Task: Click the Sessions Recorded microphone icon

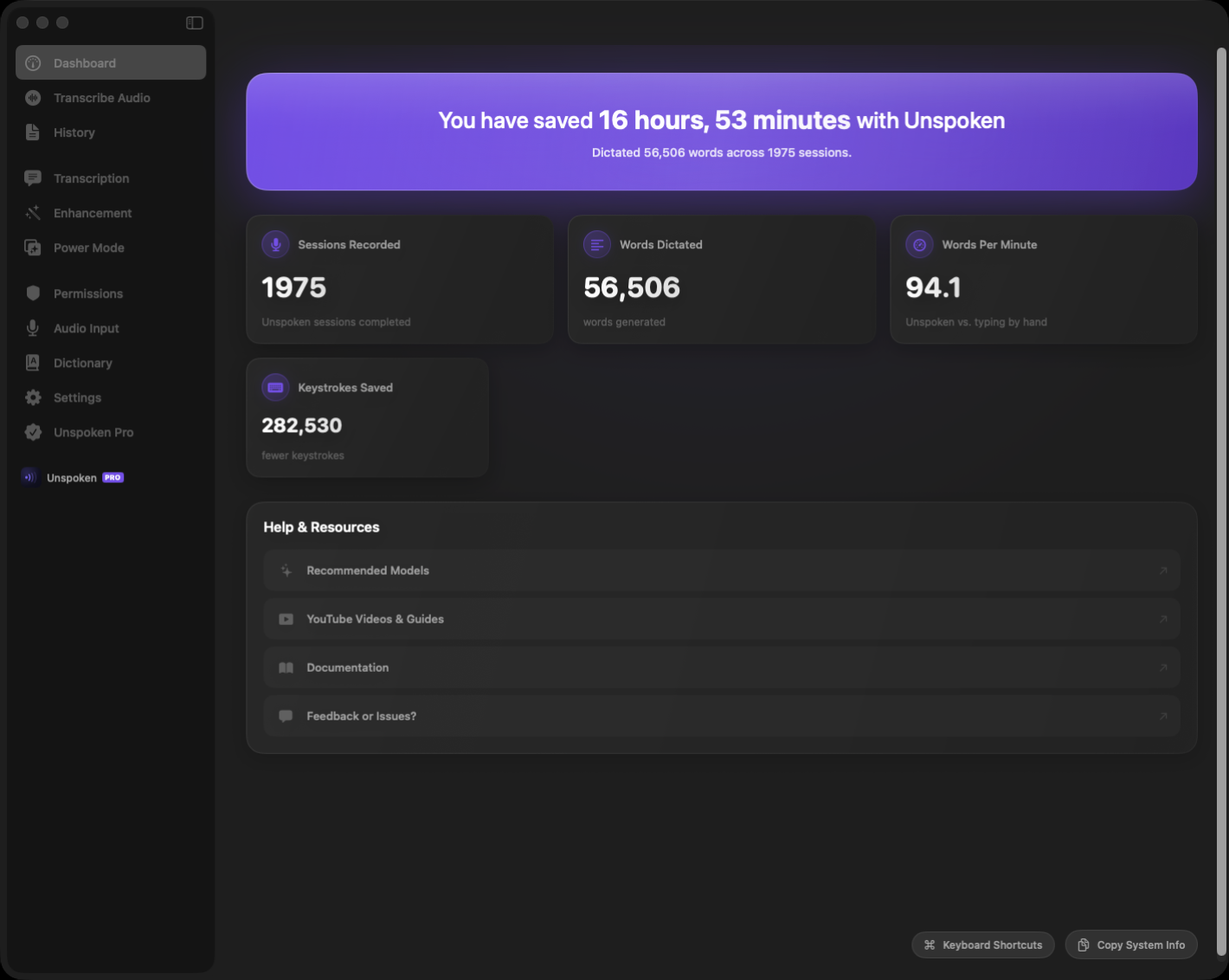Action: pos(275,244)
